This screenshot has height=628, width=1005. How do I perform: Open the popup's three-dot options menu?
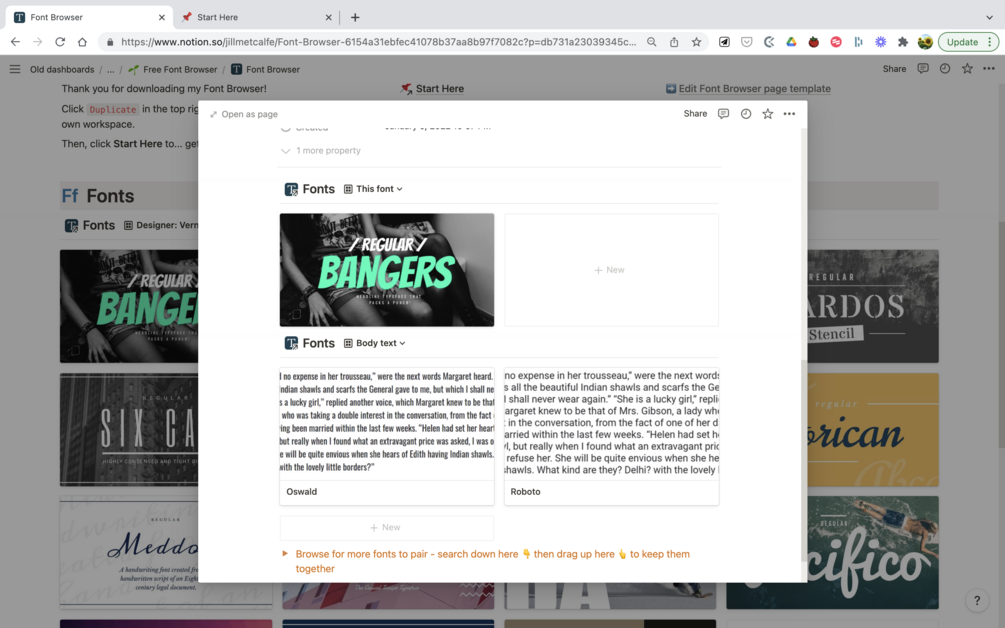point(789,113)
